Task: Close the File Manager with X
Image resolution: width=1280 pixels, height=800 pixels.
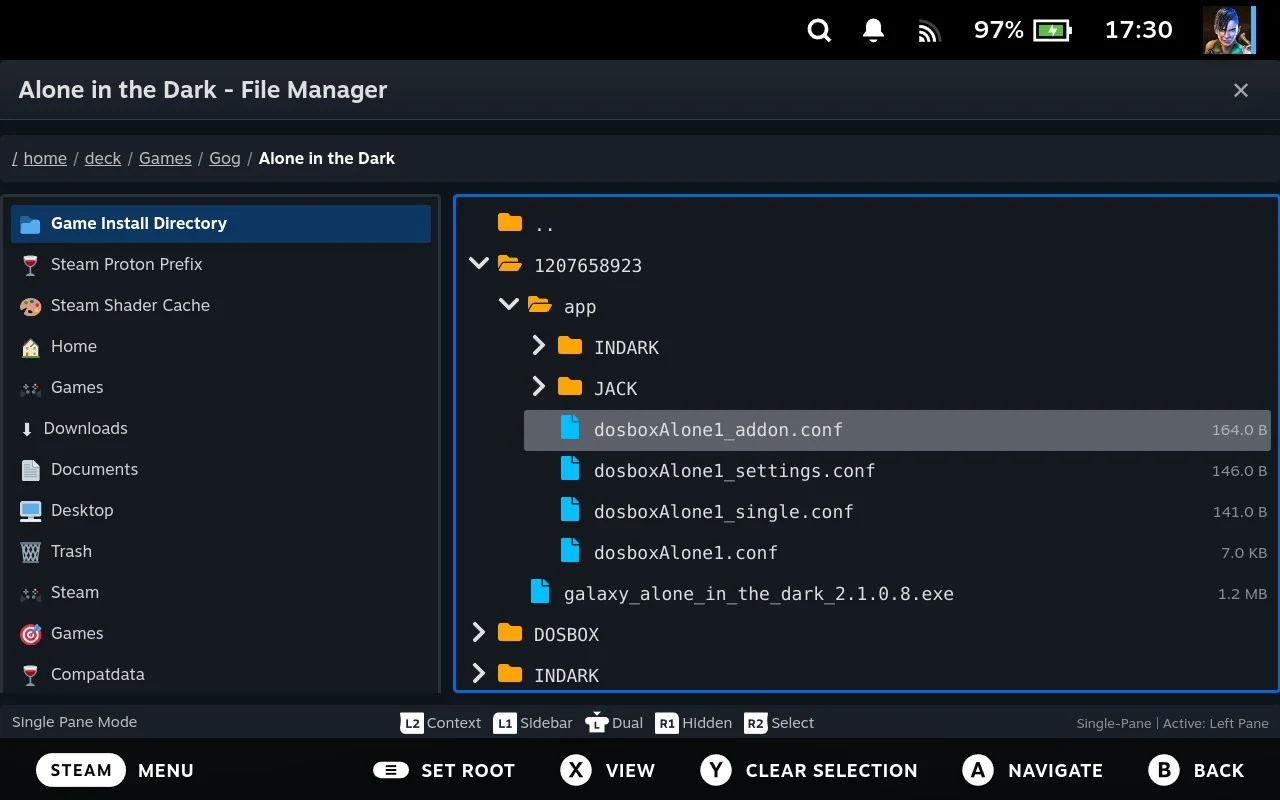Action: click(1241, 91)
